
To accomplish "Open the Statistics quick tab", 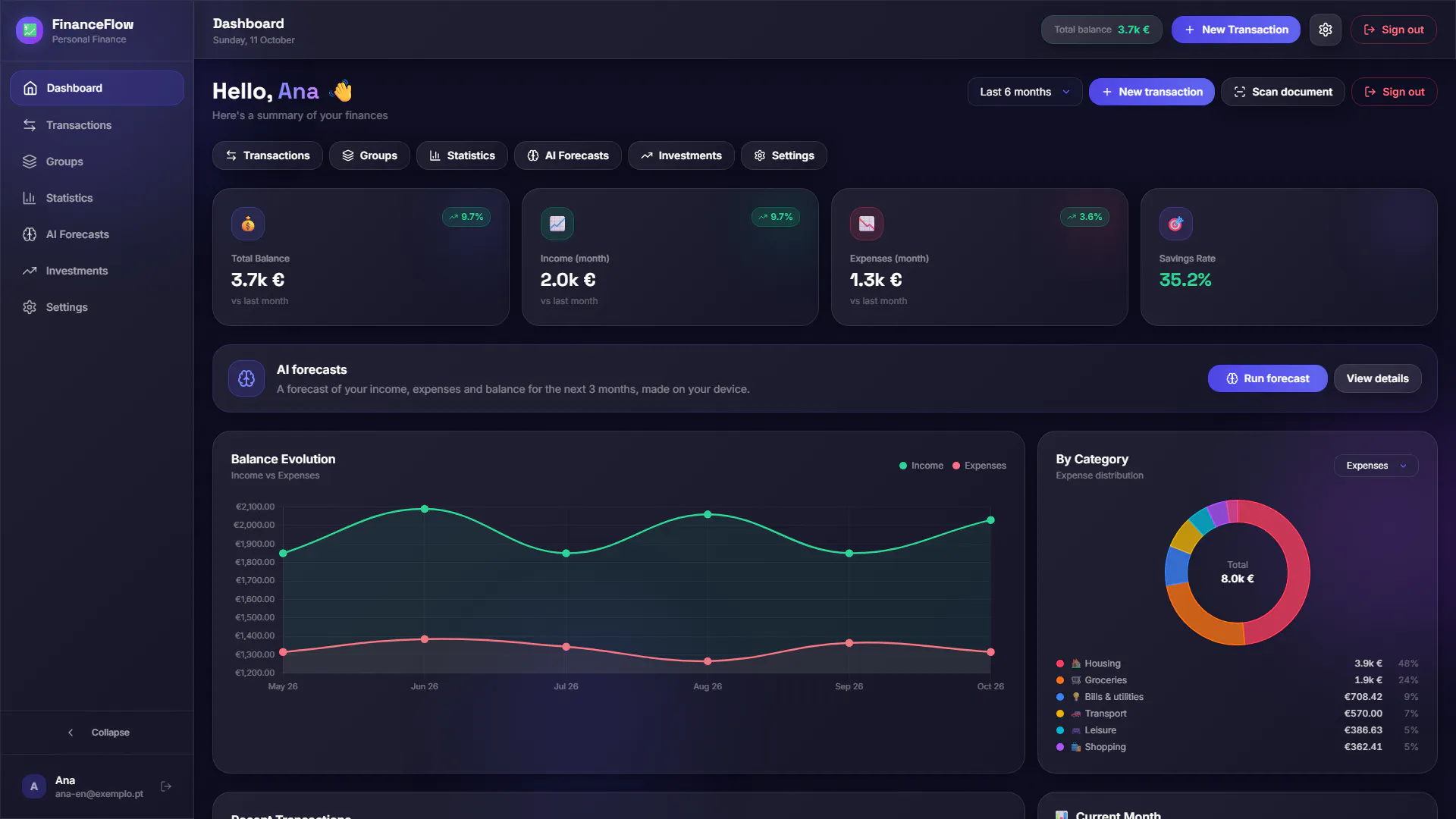I will (461, 155).
